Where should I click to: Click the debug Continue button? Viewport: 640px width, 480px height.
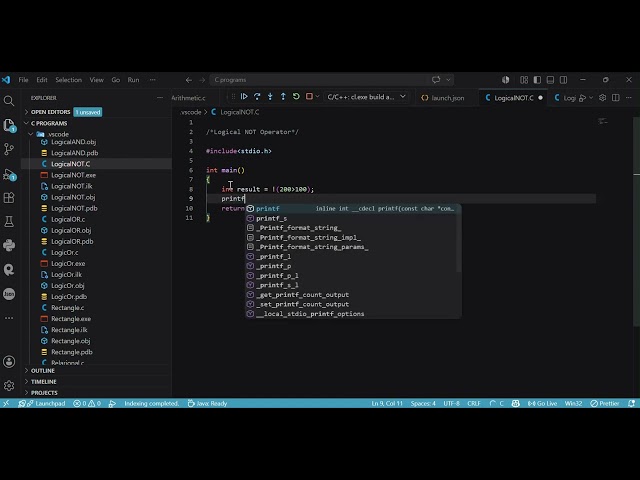[244, 97]
